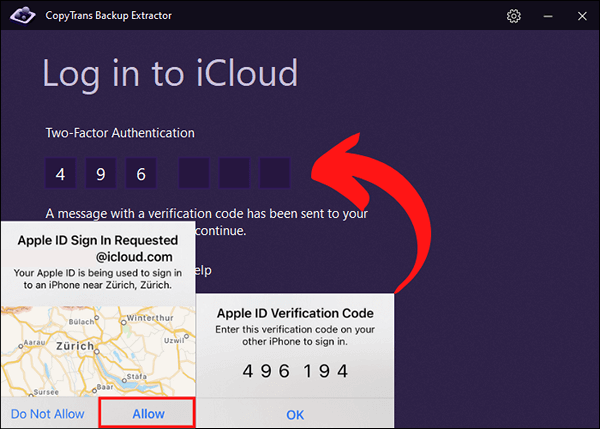Click the fifth empty verification code box
This screenshot has width=600, height=429.
point(234,173)
